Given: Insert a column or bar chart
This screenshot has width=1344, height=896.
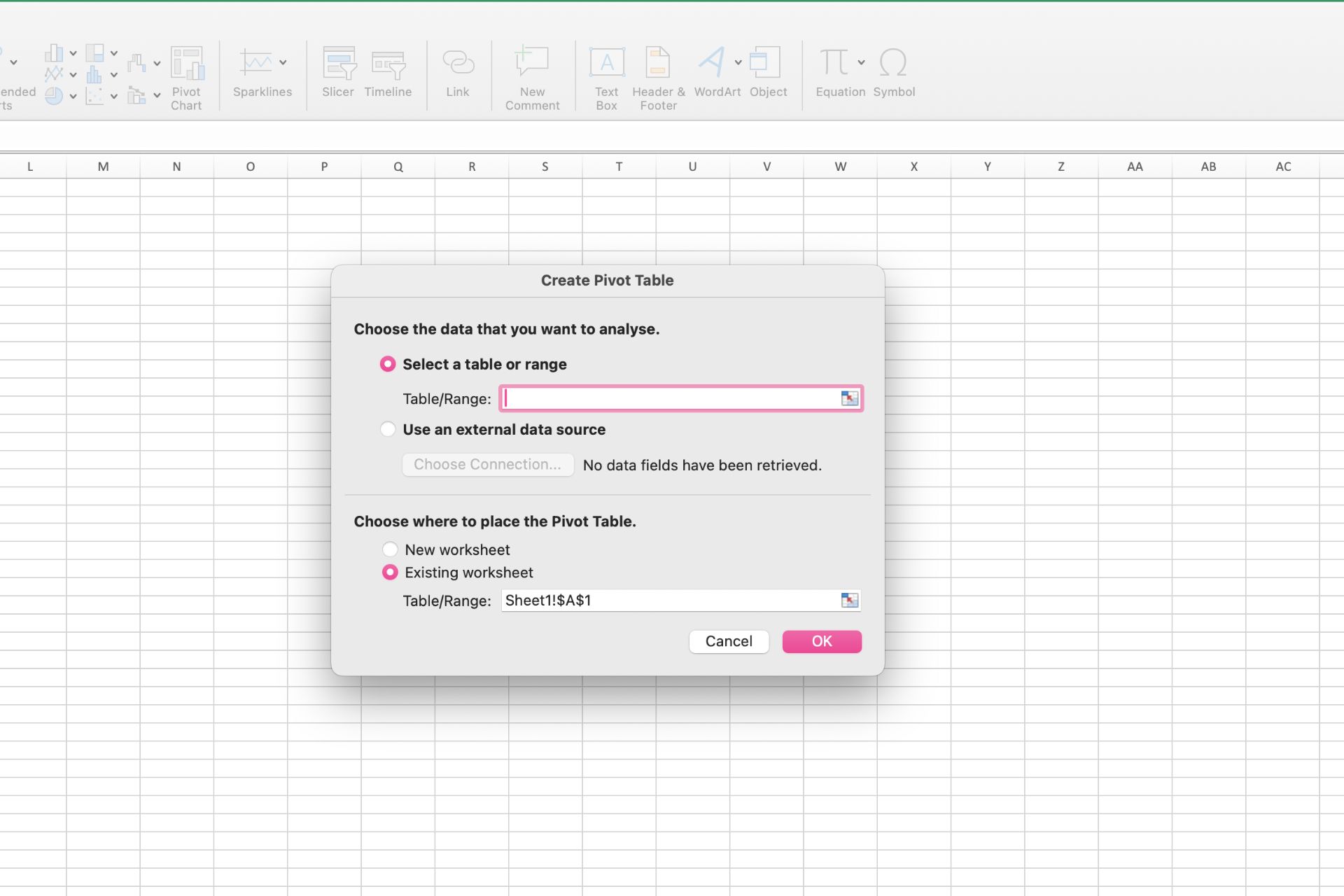Looking at the screenshot, I should (x=54, y=53).
